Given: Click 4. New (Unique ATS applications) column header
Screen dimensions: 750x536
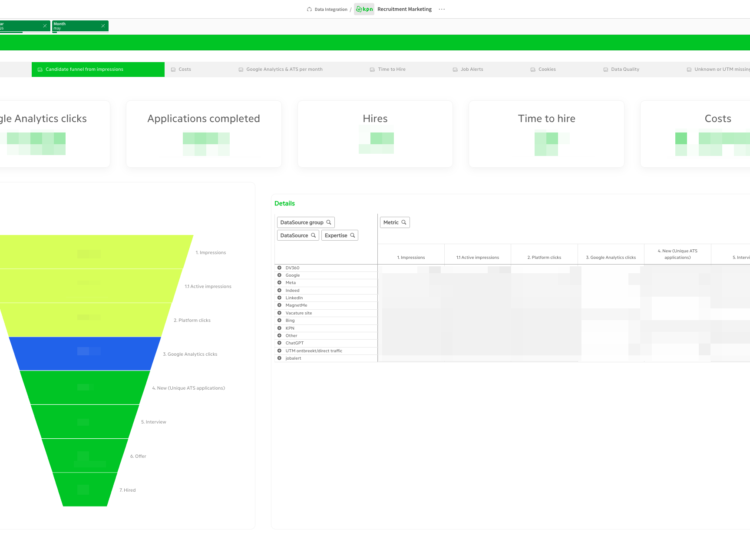Looking at the screenshot, I should click(x=677, y=254).
